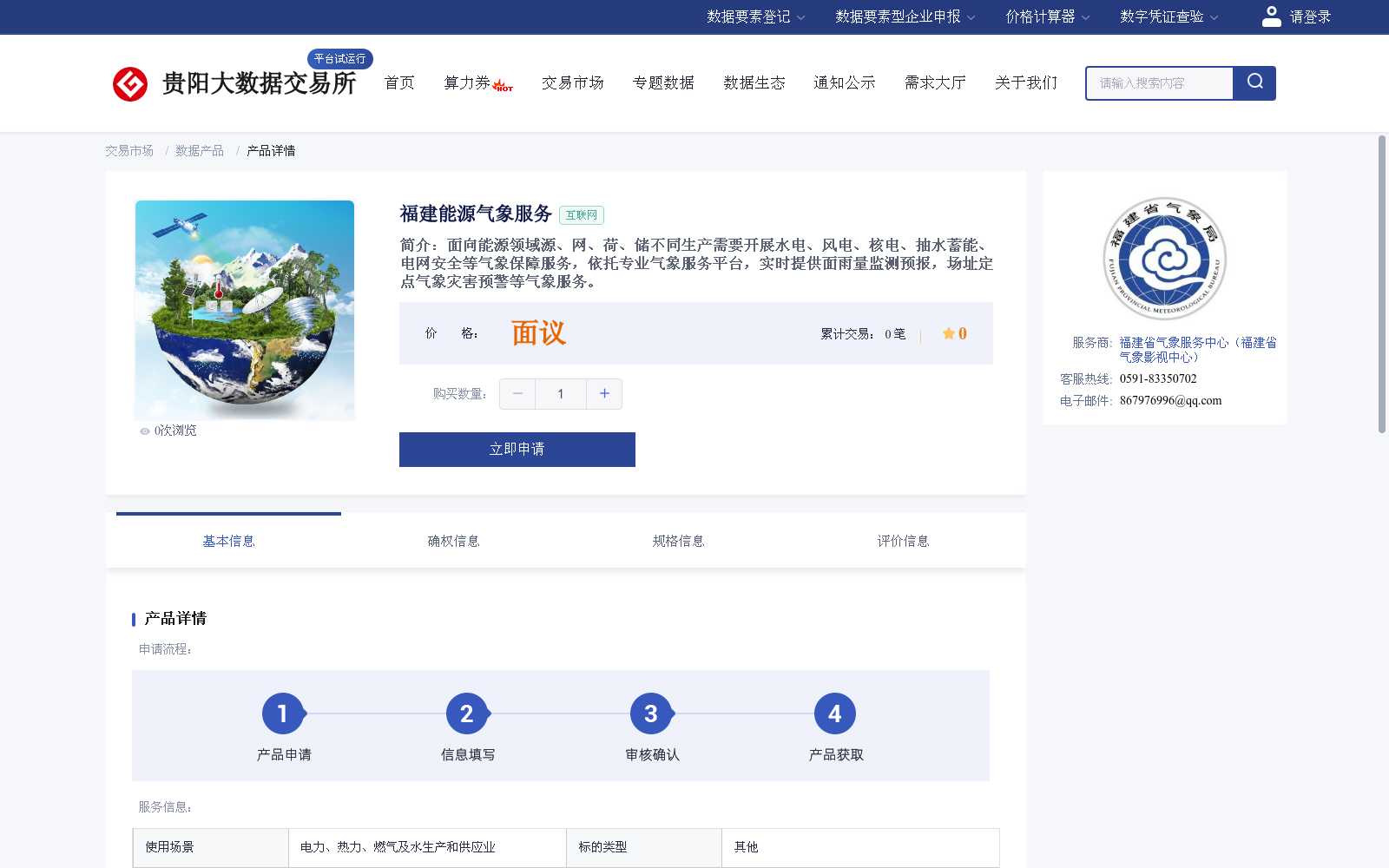Screen dimensions: 1389x868
Task: Switch to the 确权信息 tab
Action: pyautogui.click(x=453, y=541)
